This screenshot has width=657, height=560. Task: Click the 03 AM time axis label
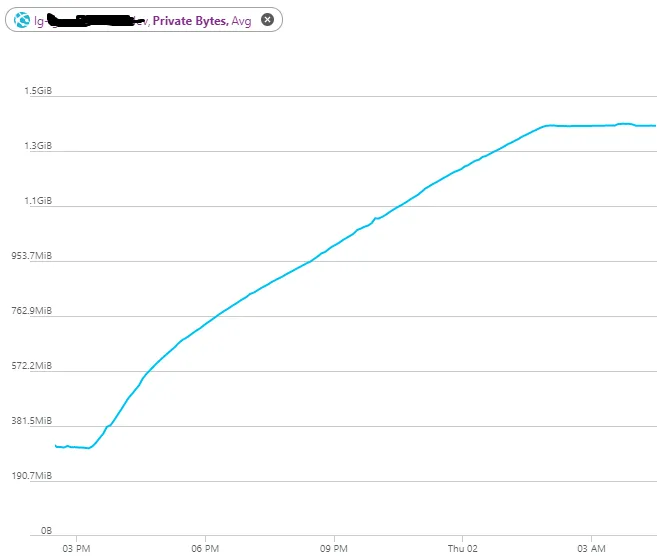click(x=591, y=548)
